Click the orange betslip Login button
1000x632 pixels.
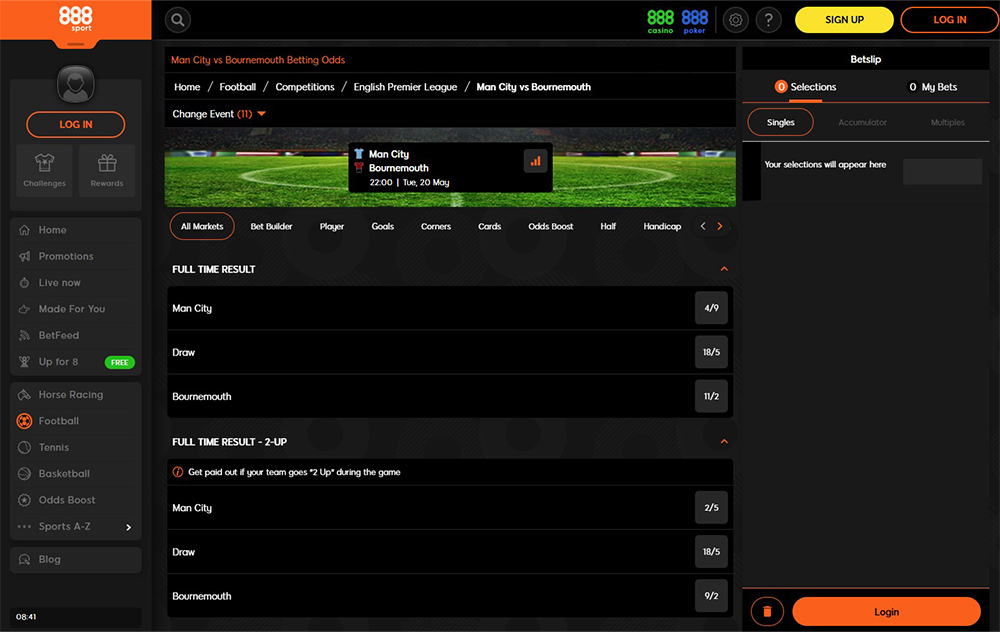[886, 612]
